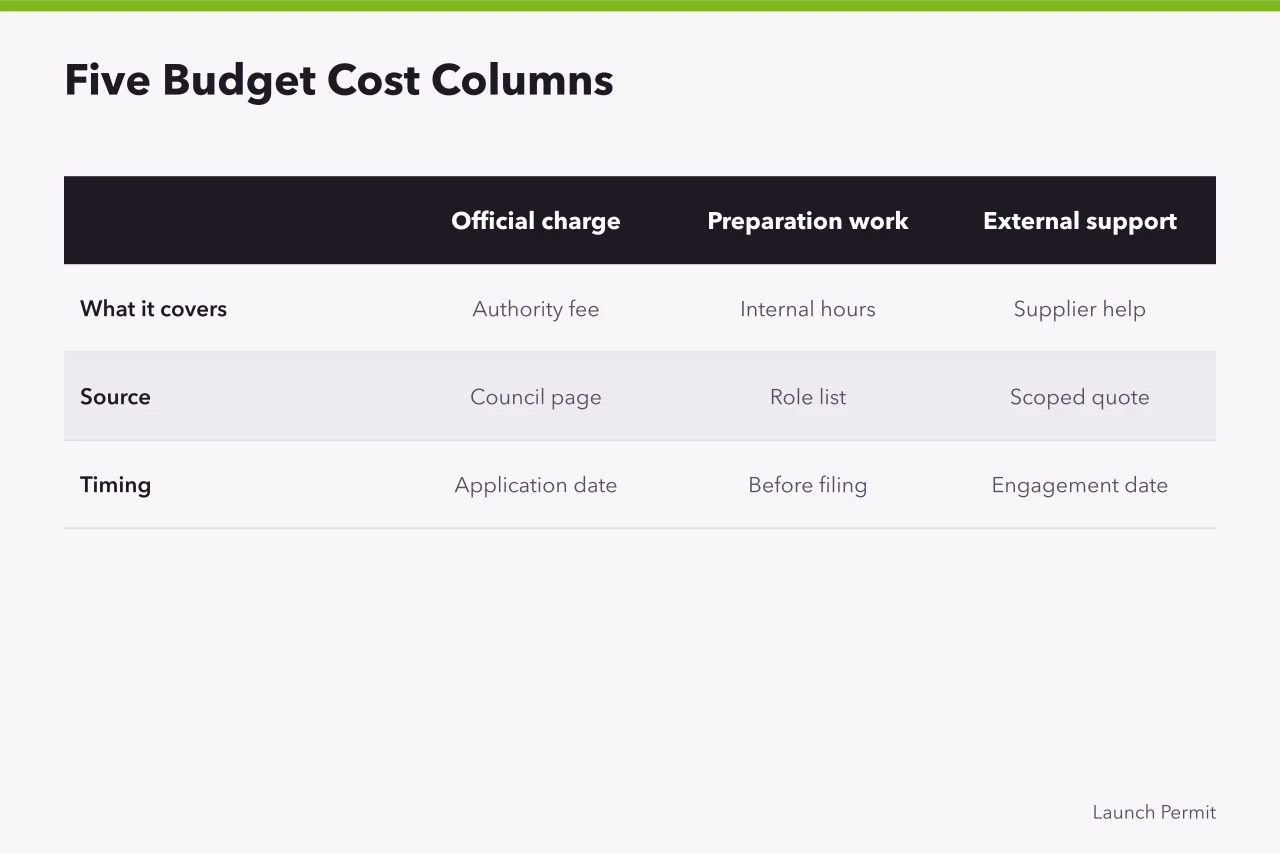Select the 'Role list' cell
Image resolution: width=1280 pixels, height=854 pixels.
click(808, 397)
